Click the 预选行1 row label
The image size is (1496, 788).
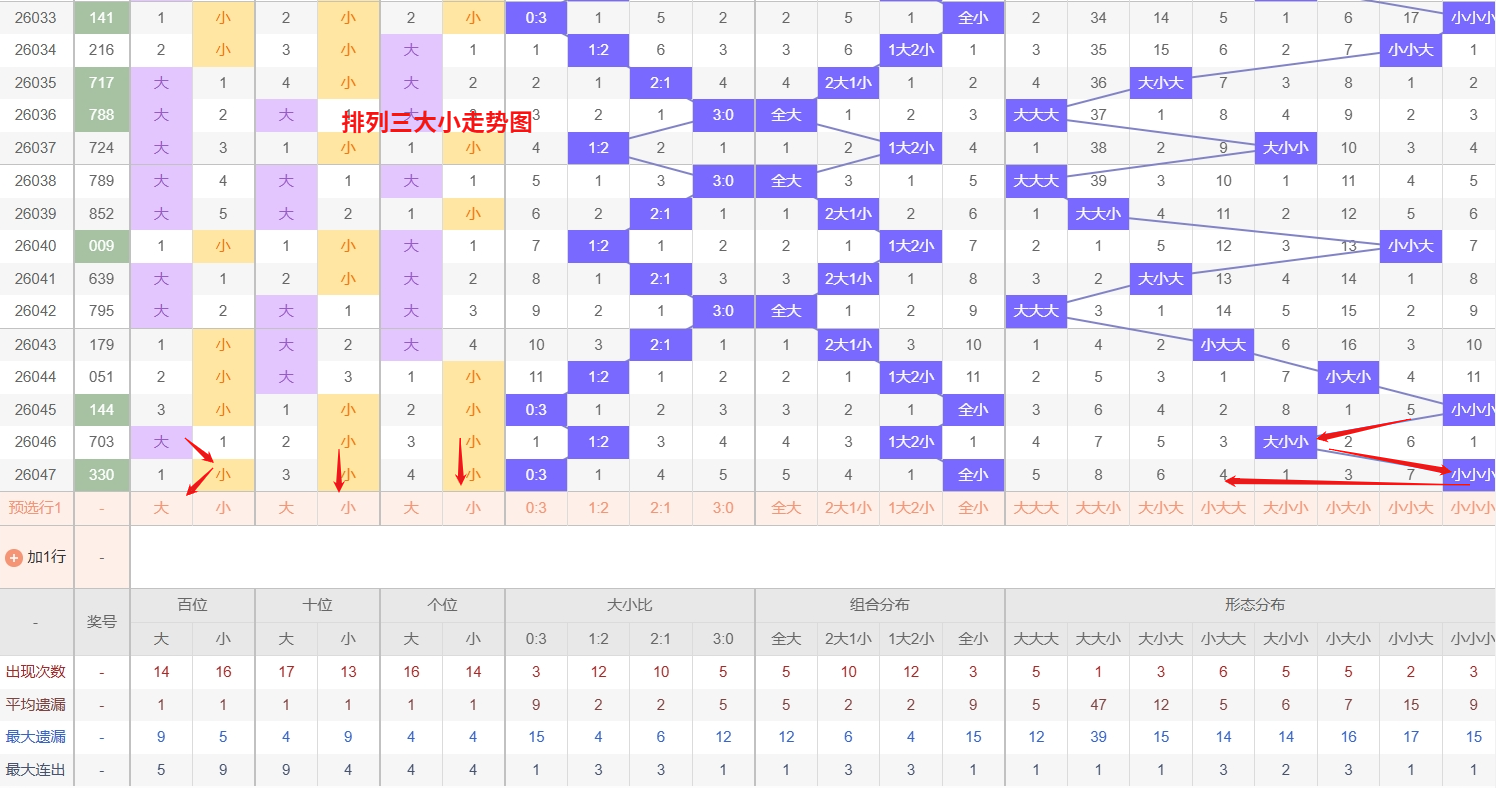(x=36, y=508)
